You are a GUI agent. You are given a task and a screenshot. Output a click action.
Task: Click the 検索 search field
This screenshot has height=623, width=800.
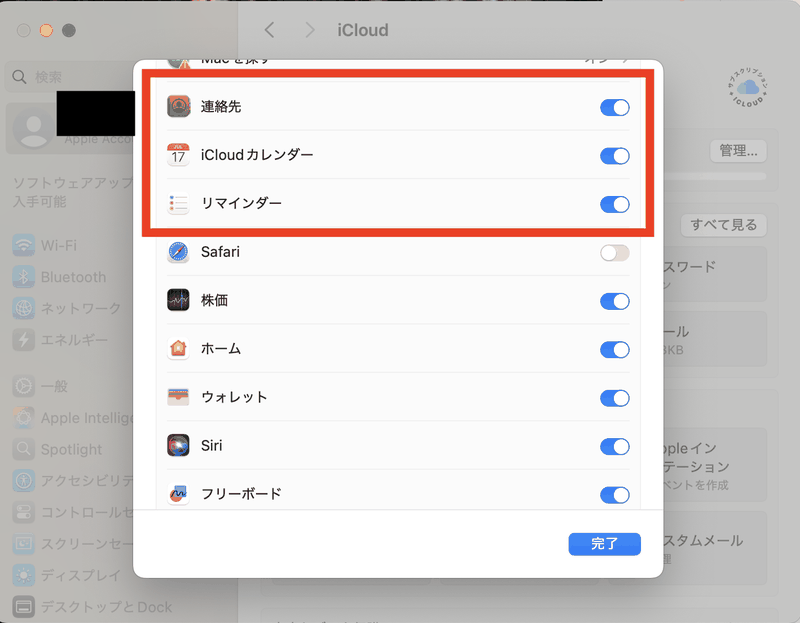click(69, 77)
